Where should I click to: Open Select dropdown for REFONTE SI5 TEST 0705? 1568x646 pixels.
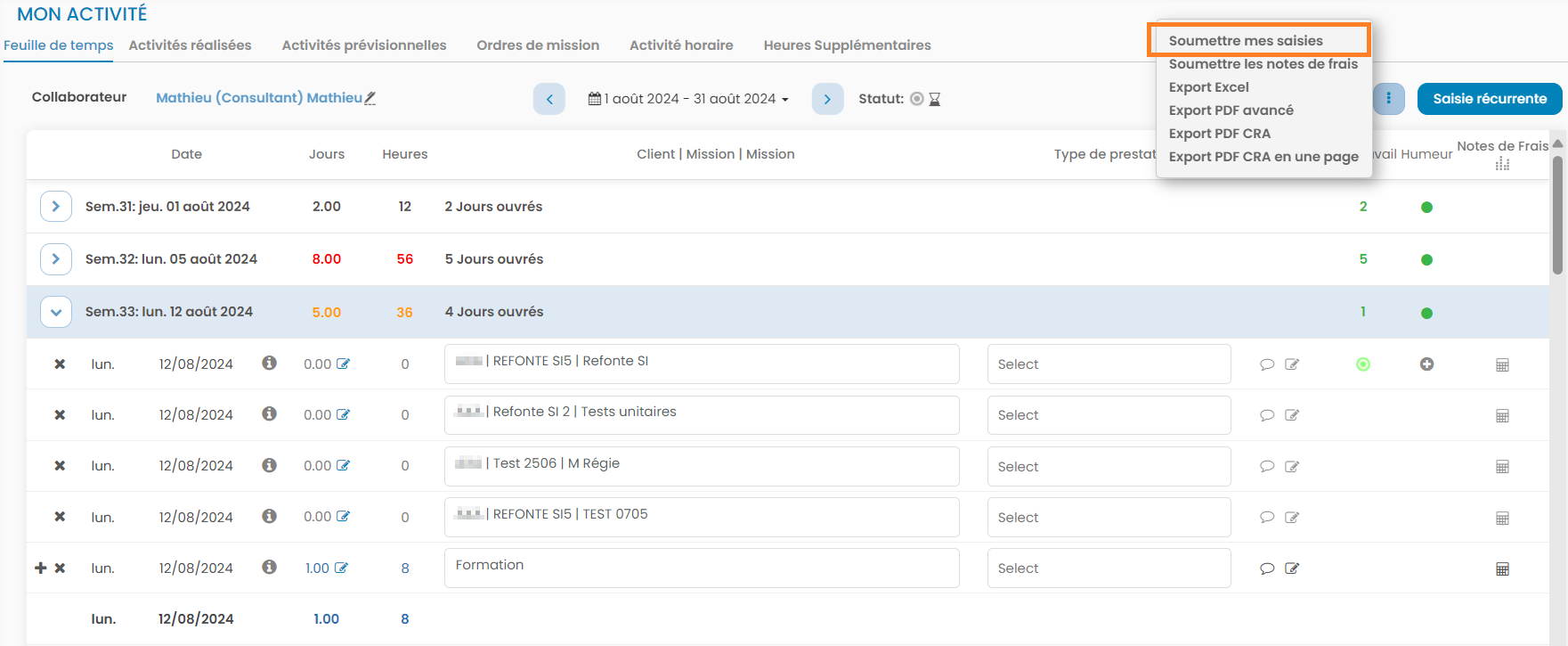[1109, 518]
